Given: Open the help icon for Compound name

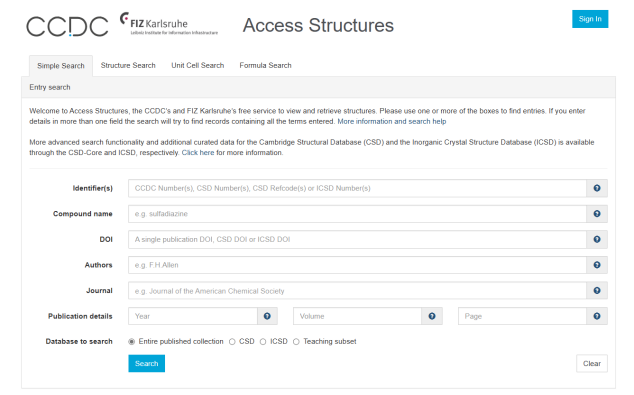Looking at the screenshot, I should (597, 214).
